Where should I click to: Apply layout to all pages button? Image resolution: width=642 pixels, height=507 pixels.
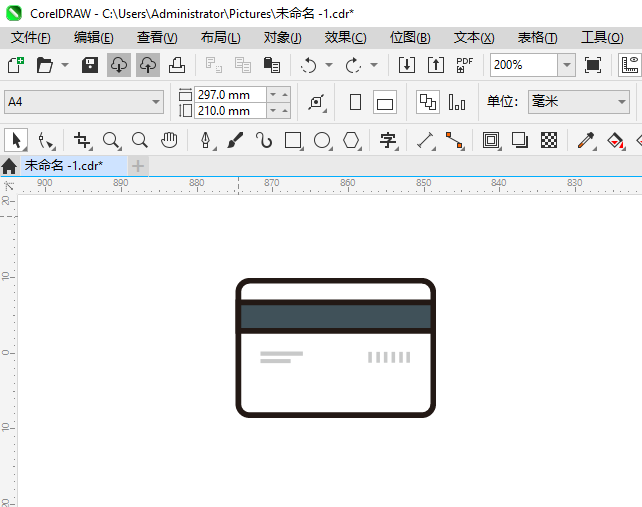(428, 102)
